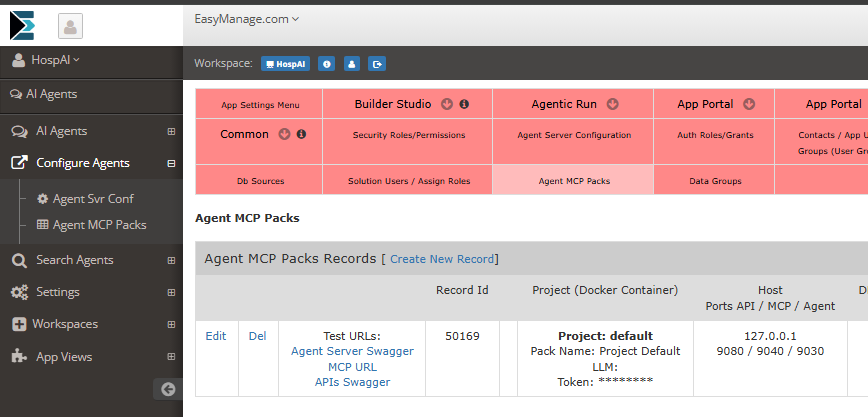The height and width of the screenshot is (417, 868).
Task: Open Agent Server Configuration menu item
Action: click(574, 135)
